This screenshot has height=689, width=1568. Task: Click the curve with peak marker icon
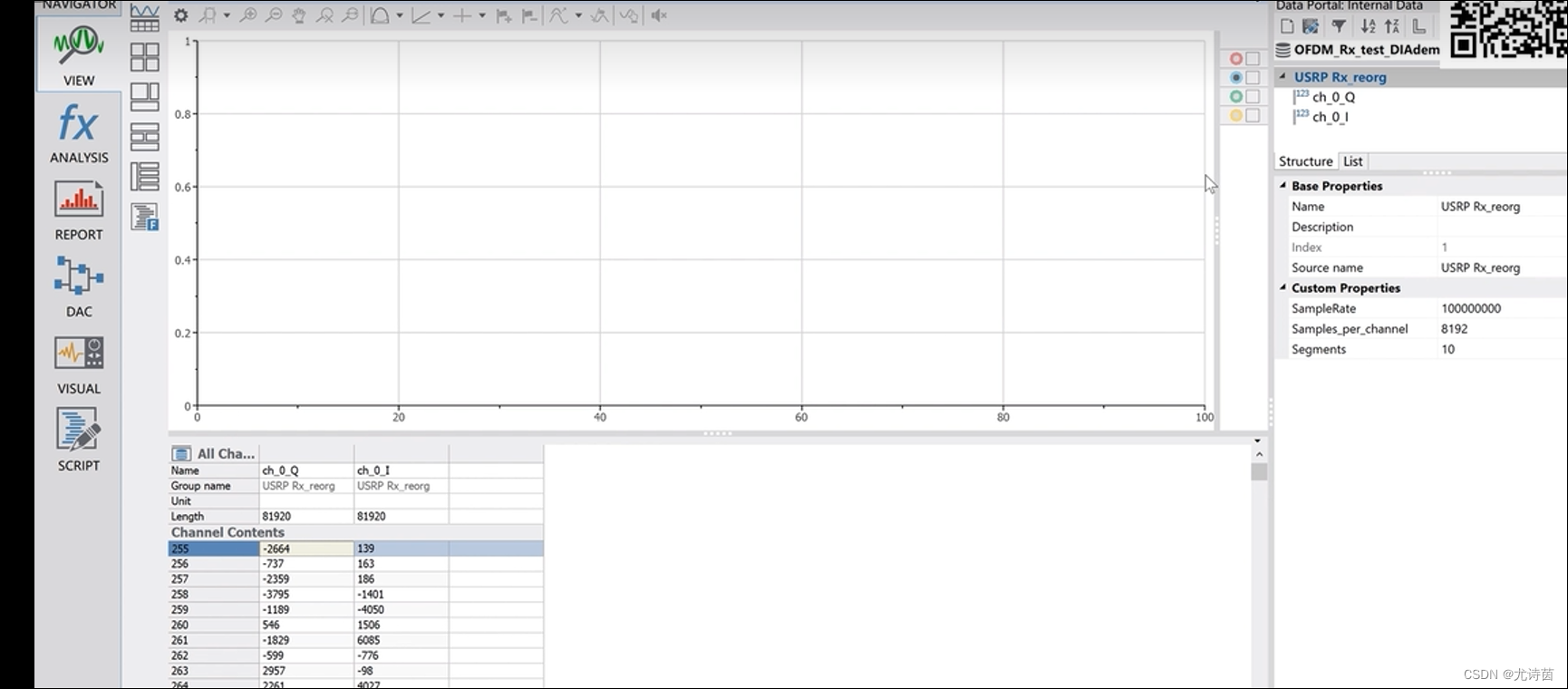(x=599, y=15)
